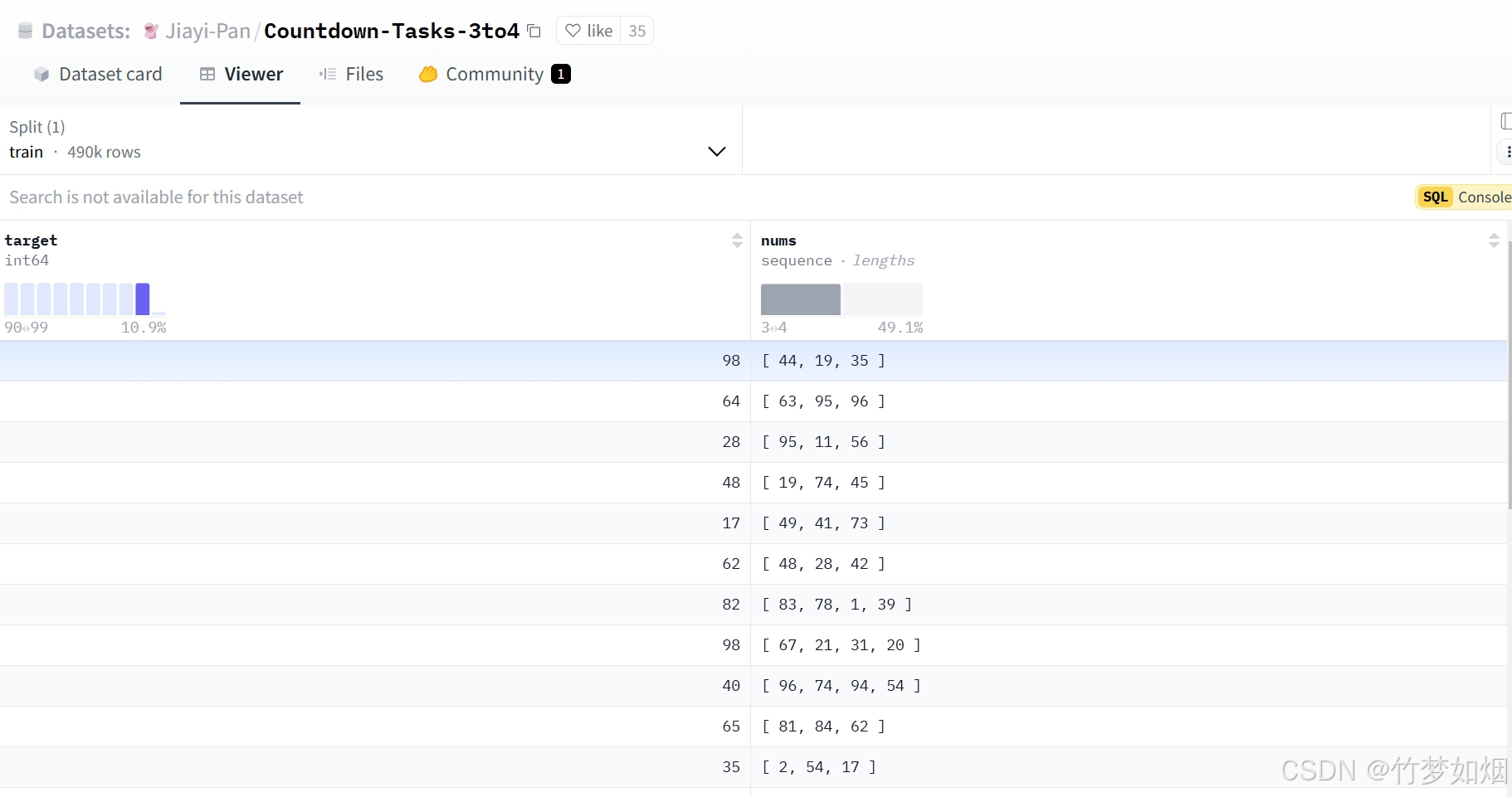Screen dimensions: 1512x797
Task: Select row with nums [ 2, 54, 17 ]
Action: [754, 767]
